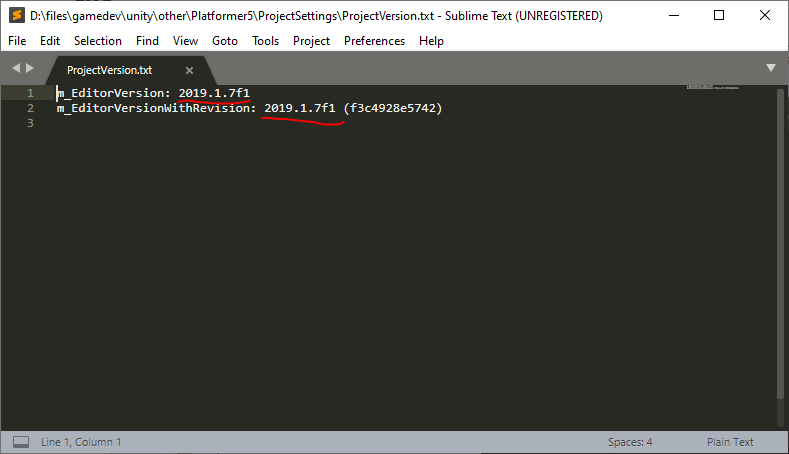The height and width of the screenshot is (454, 789).
Task: Click on m_EditorVersion text
Action: [x=110, y=93]
